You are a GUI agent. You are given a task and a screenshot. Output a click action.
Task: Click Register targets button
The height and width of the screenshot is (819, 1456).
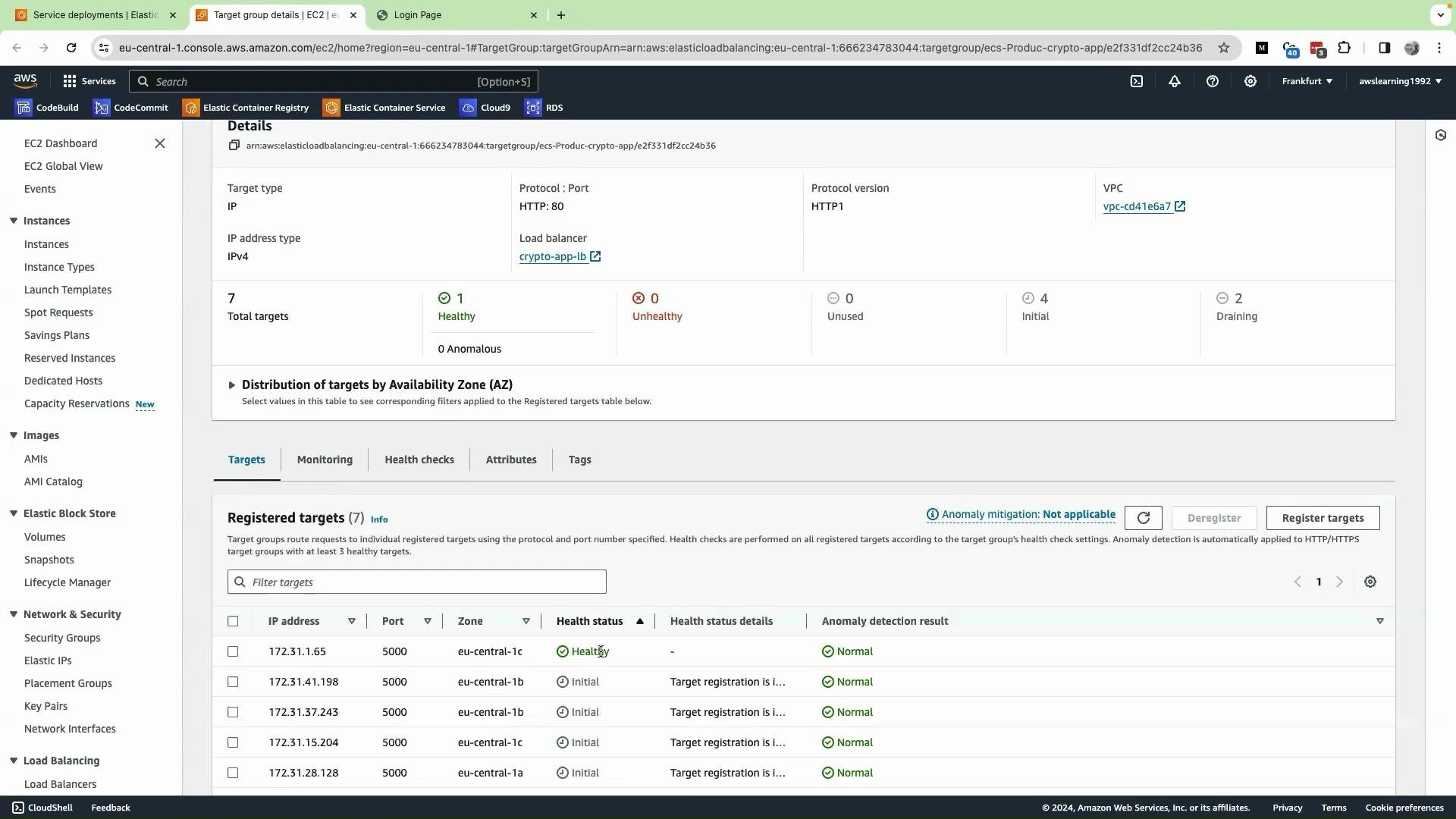tap(1323, 518)
